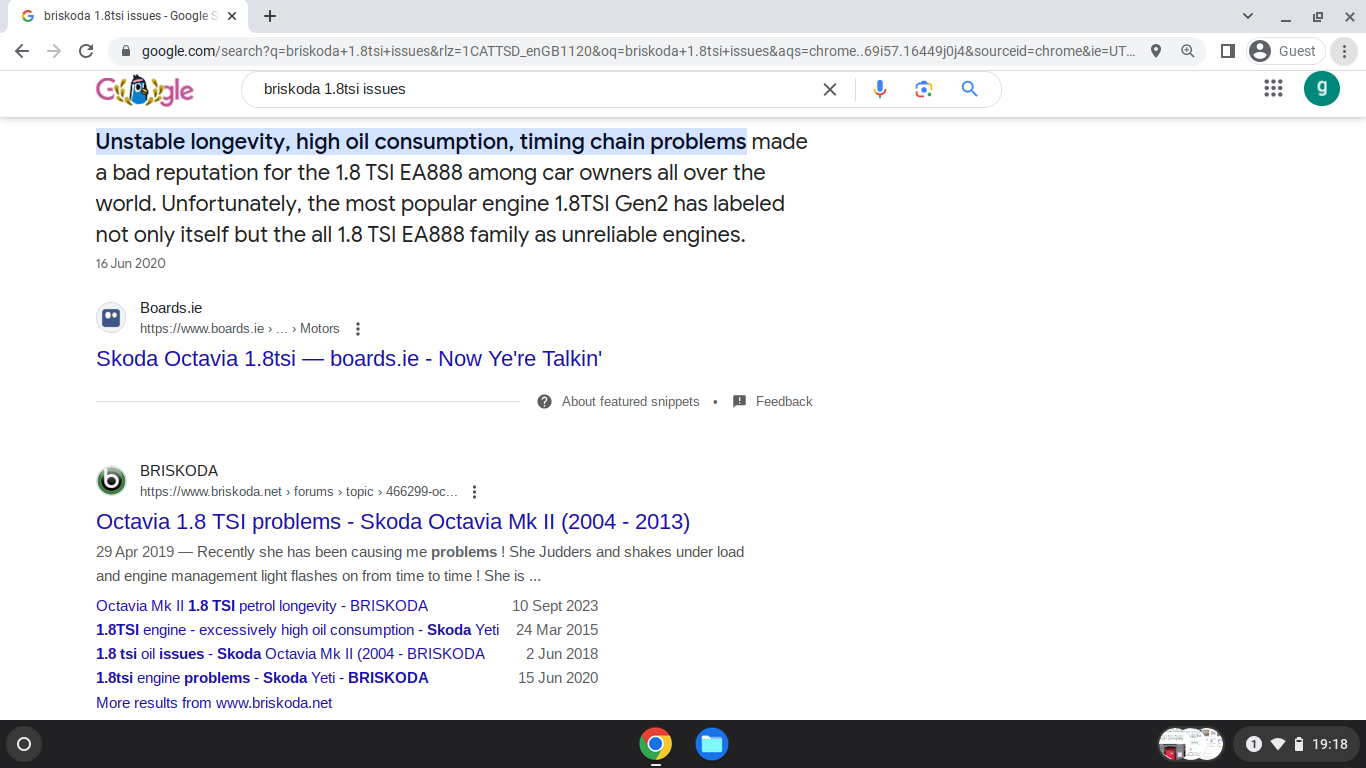Click the browser address bar URL
The image size is (1366, 768).
(638, 51)
